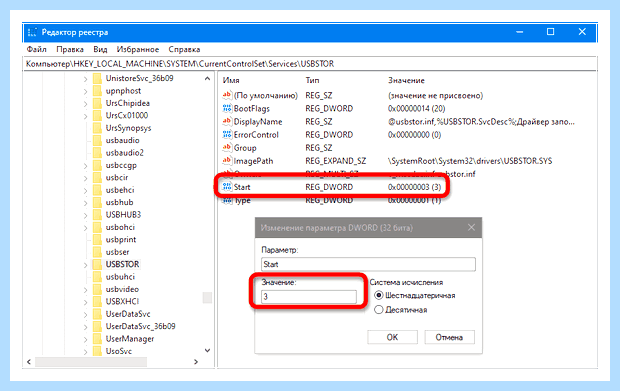Click the UrsSynopsys folder icon
The width and height of the screenshot is (620, 391).
coord(97,128)
